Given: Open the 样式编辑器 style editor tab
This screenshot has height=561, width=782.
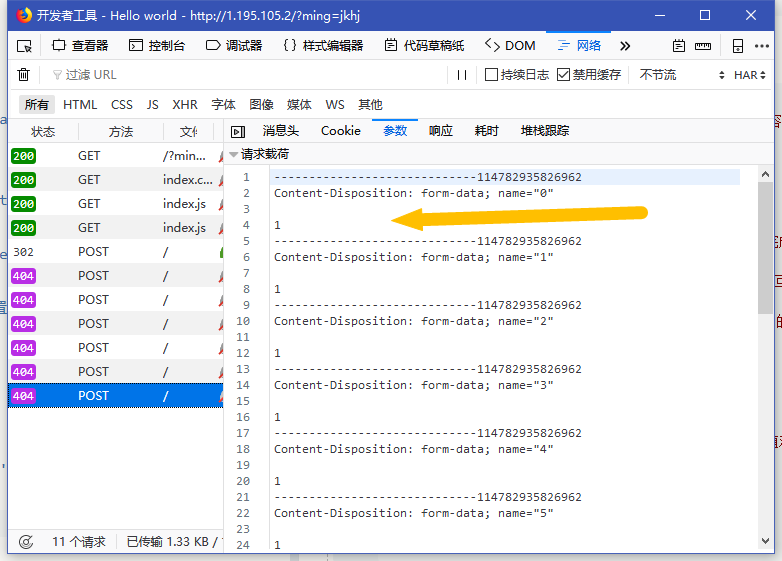Looking at the screenshot, I should [323, 46].
